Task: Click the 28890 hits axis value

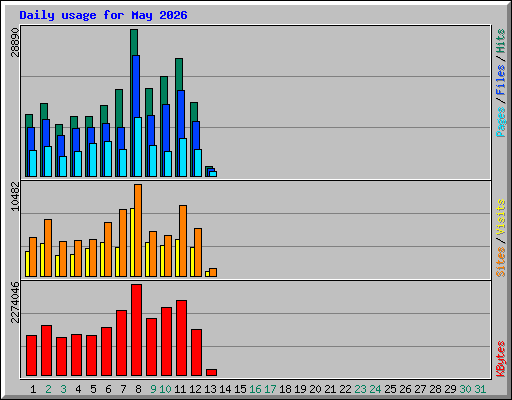Action: [15, 42]
